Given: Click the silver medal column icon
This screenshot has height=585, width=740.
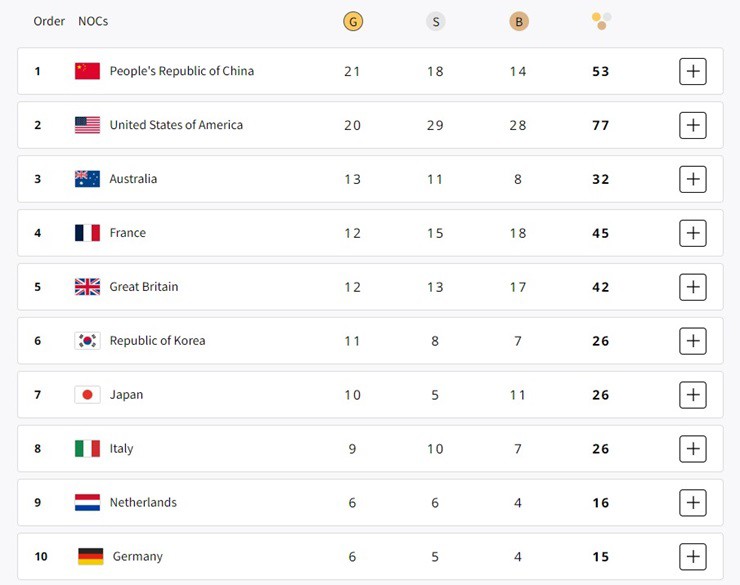Looking at the screenshot, I should pyautogui.click(x=435, y=21).
